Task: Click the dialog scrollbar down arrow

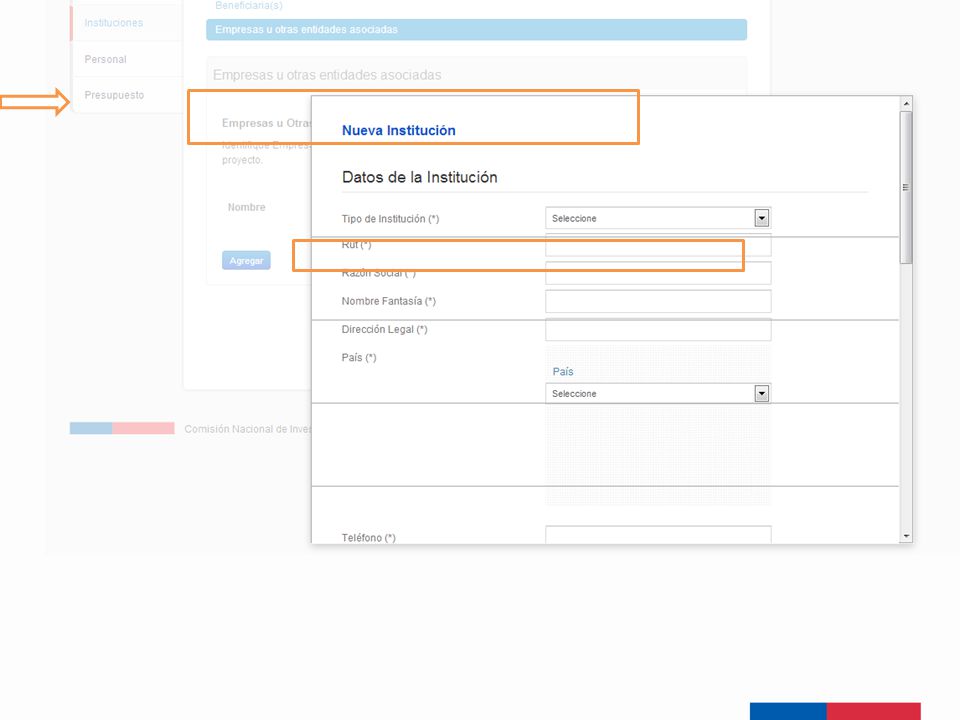Action: 906,536
